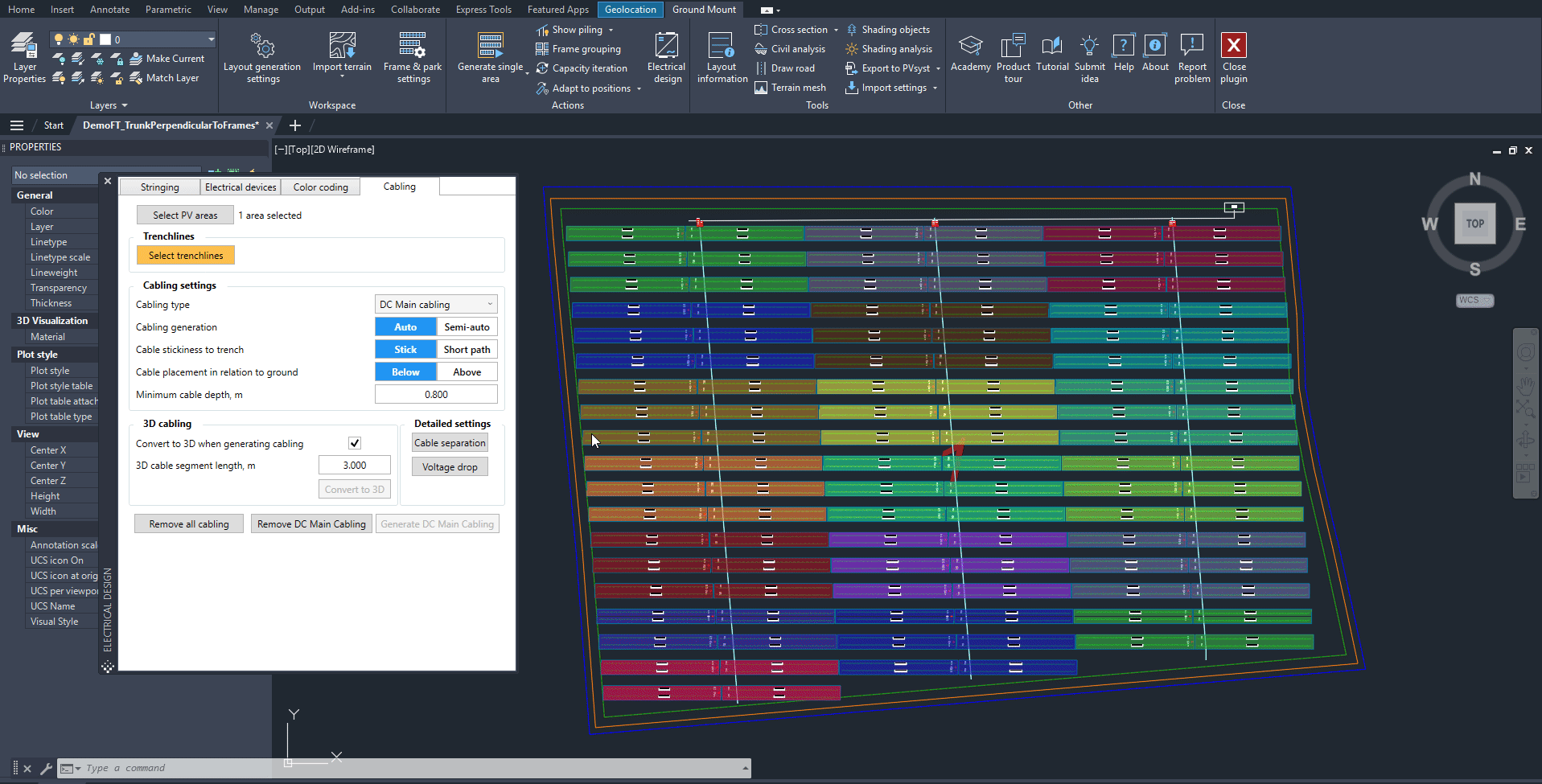Edit the Minimum cable depth field
This screenshot has width=1542, height=784.
(436, 395)
